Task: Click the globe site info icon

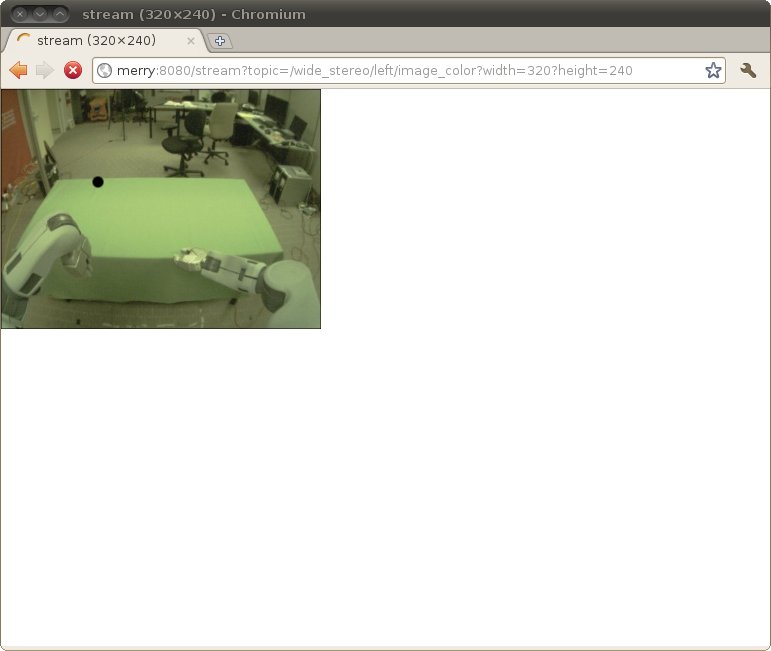Action: point(104,70)
